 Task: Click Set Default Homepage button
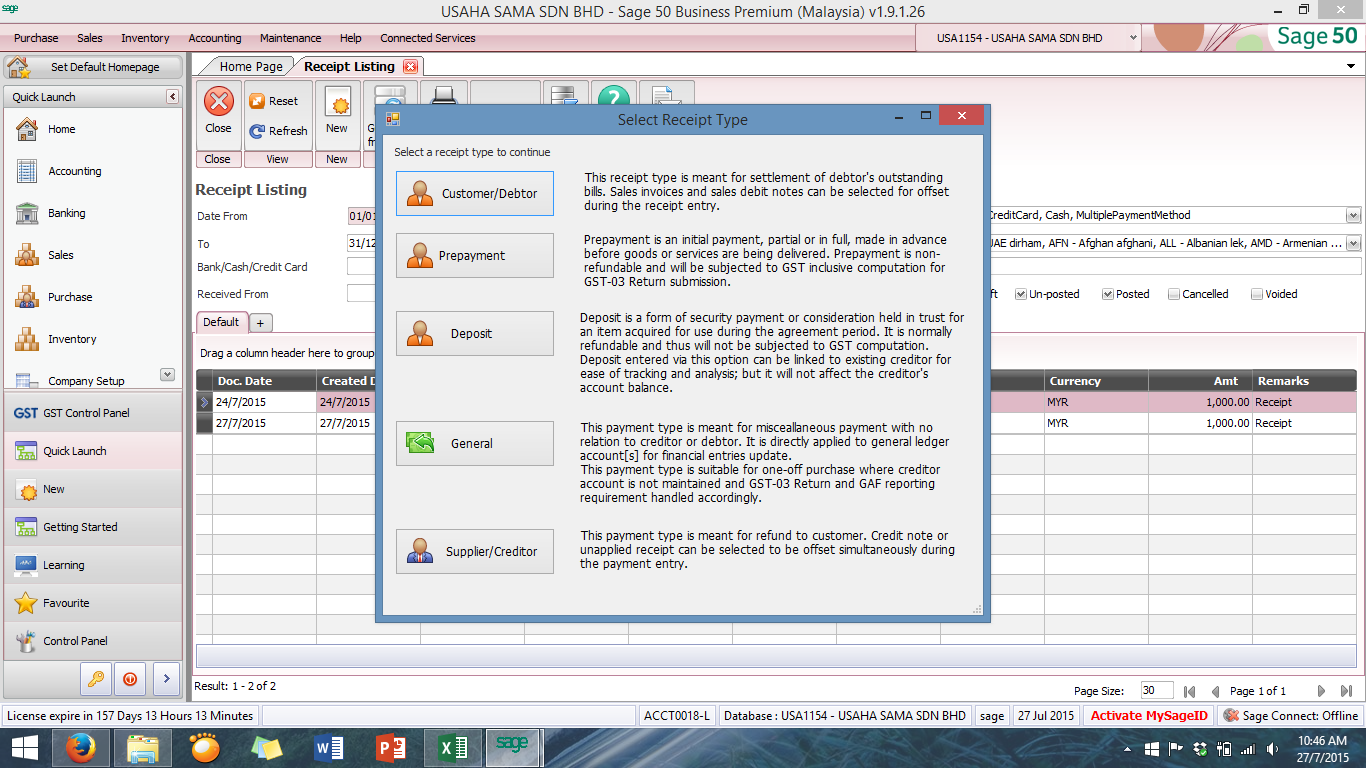tap(94, 67)
